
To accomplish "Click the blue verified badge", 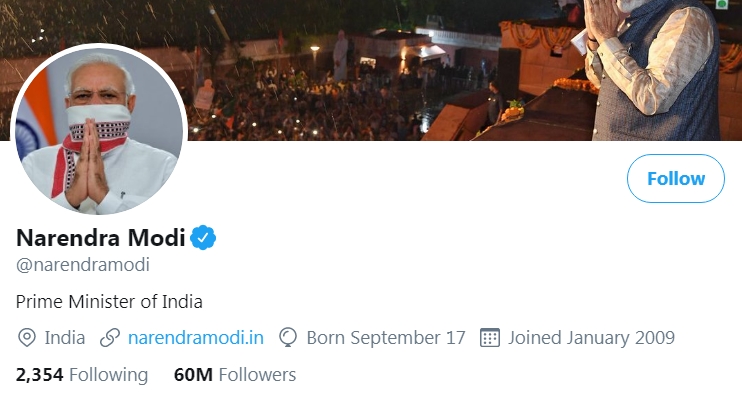I will (x=203, y=237).
